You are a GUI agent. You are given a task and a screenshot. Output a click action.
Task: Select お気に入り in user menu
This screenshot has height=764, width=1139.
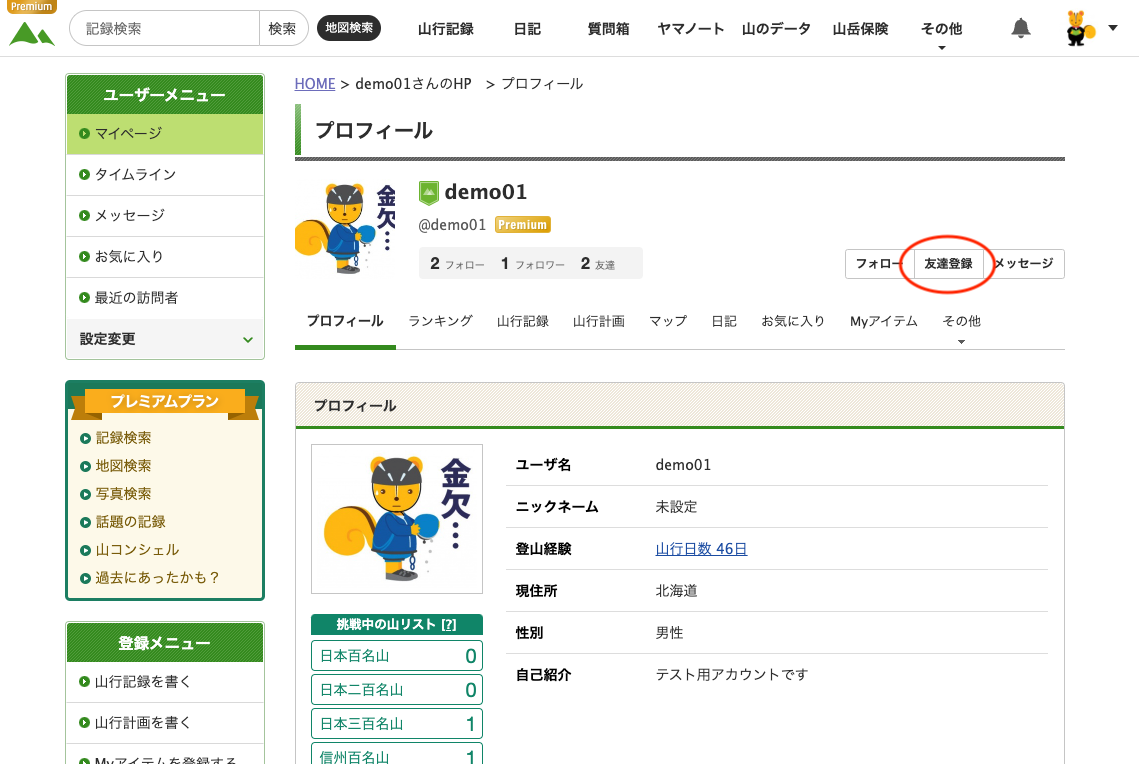165,256
